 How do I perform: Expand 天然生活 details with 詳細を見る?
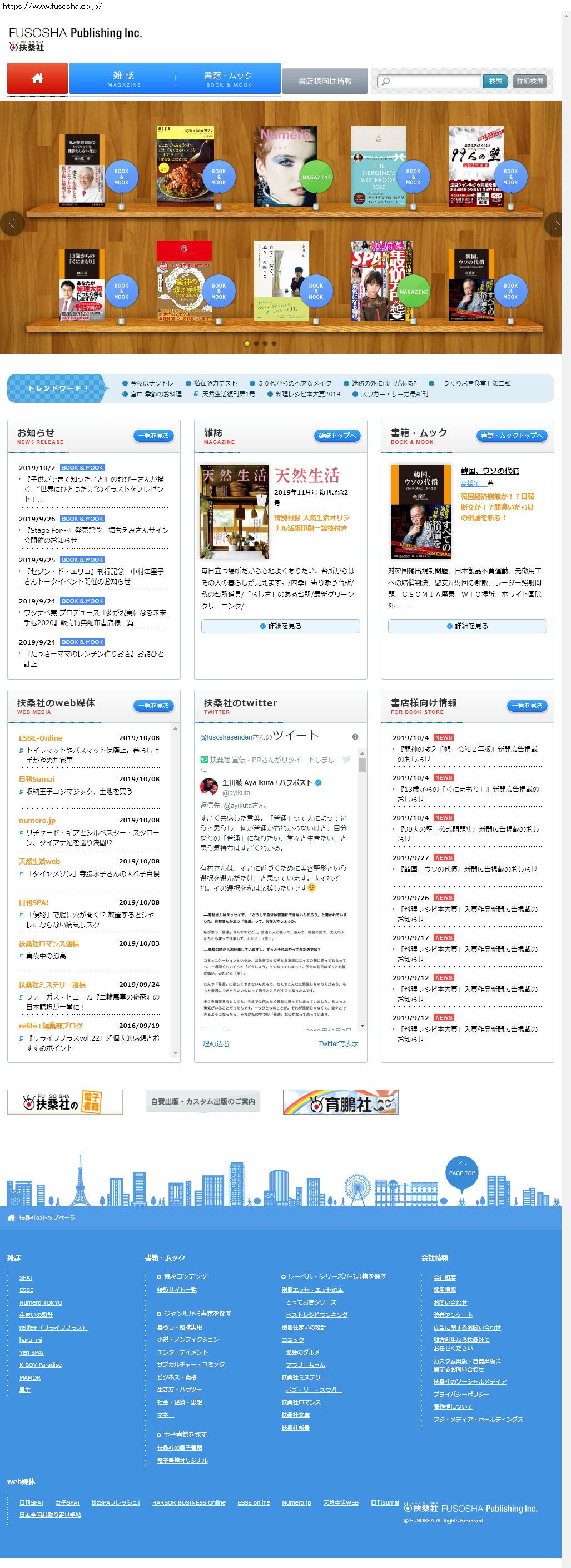point(280,626)
